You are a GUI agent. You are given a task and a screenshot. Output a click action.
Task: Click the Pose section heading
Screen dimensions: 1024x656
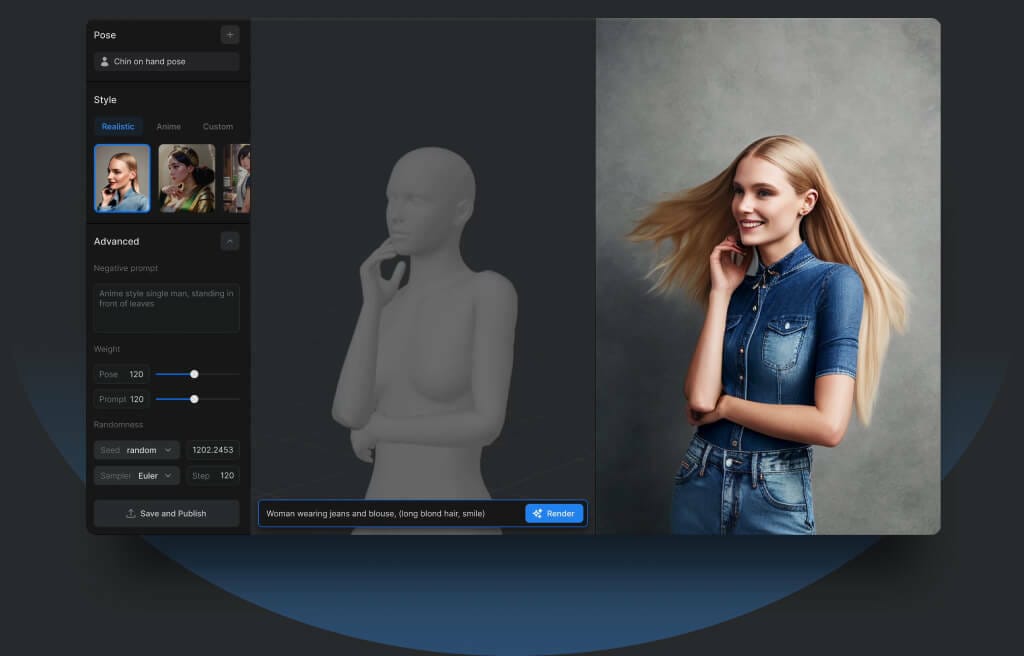point(104,35)
